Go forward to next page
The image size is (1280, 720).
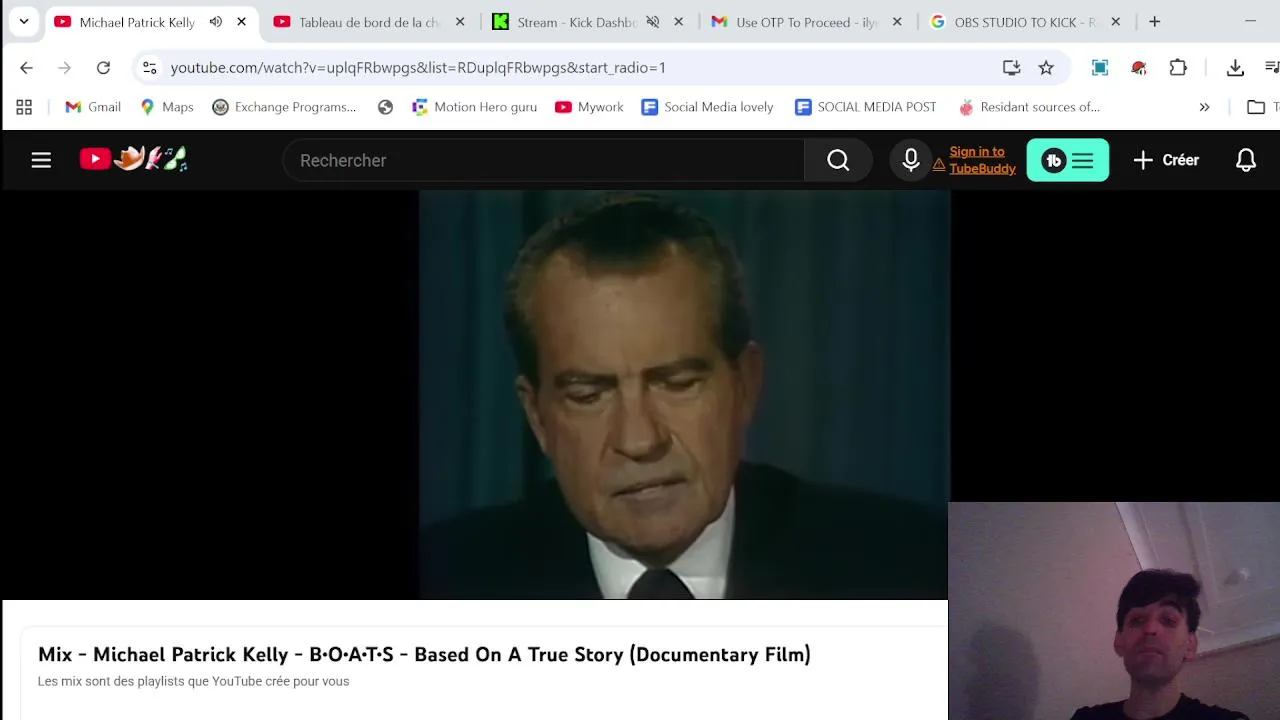(65, 67)
